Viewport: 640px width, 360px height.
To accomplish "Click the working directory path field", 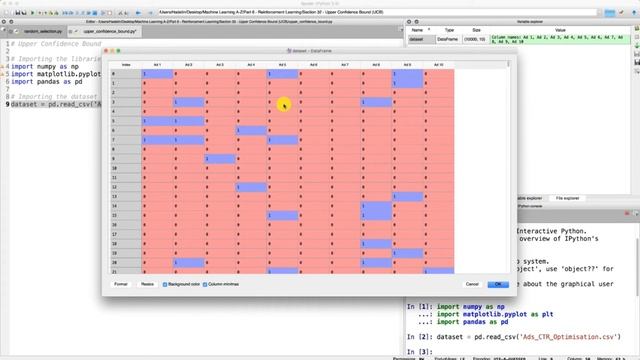I will click(378, 13).
